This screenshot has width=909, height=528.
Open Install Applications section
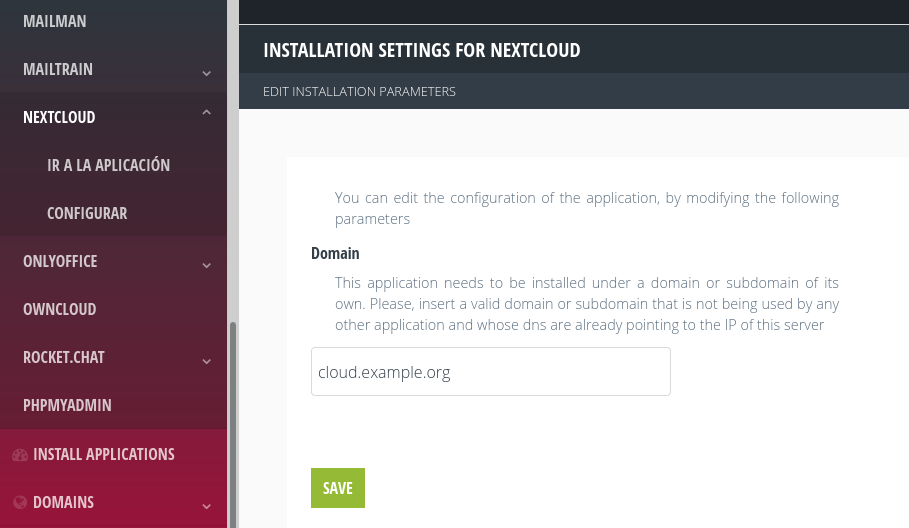point(104,454)
